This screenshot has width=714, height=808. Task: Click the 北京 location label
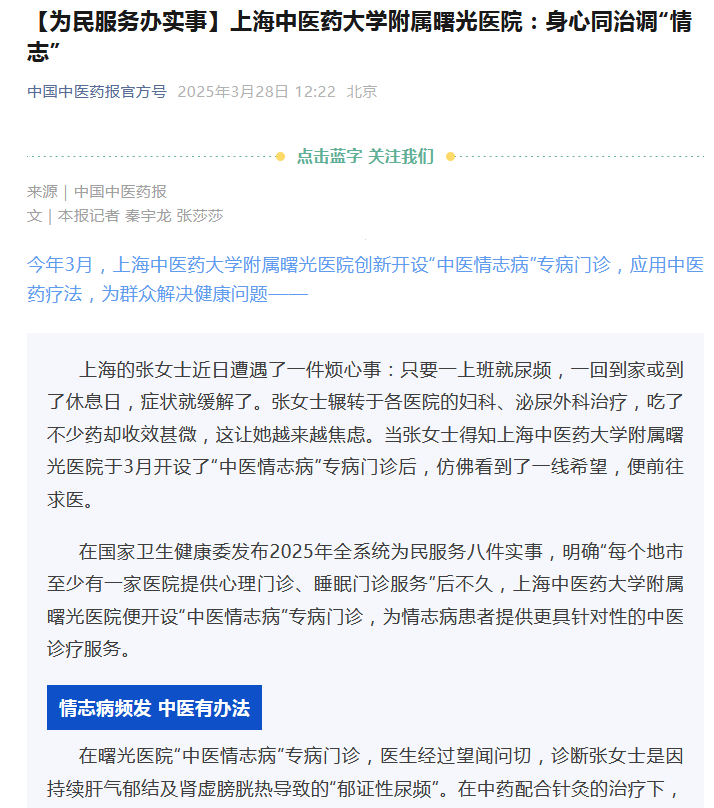point(362,92)
